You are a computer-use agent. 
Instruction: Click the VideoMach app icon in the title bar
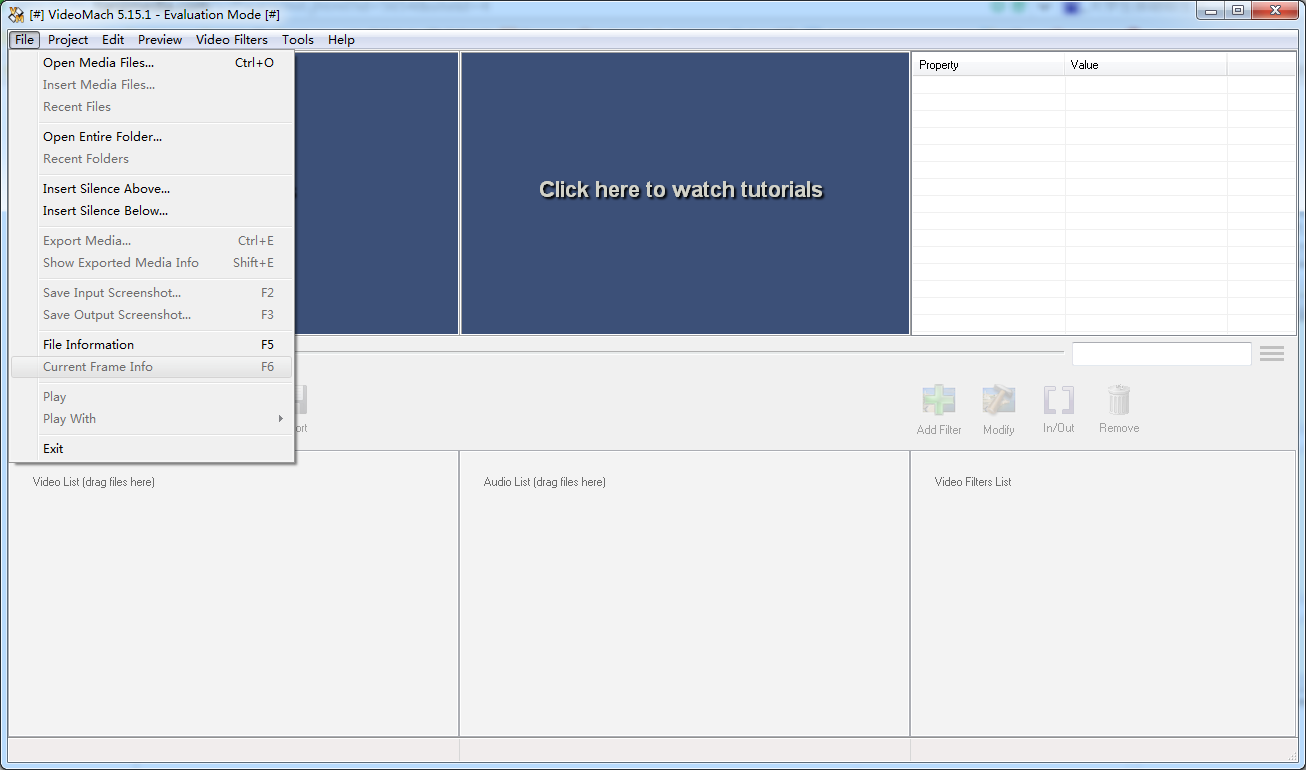coord(17,14)
